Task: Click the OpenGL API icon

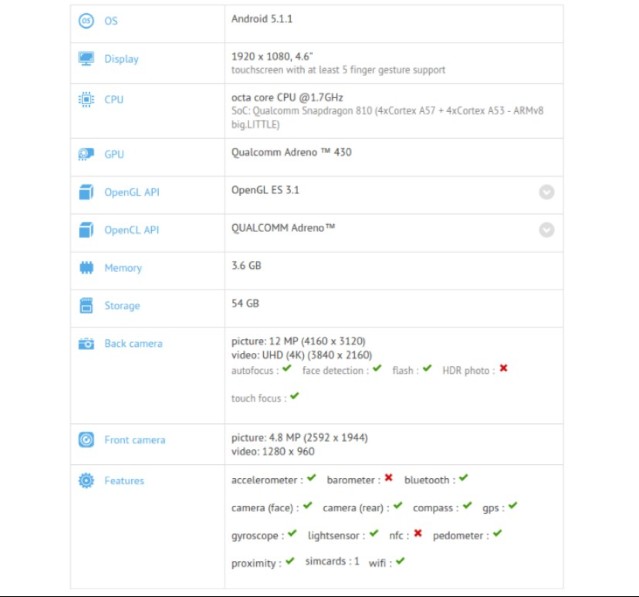Action: pos(86,192)
